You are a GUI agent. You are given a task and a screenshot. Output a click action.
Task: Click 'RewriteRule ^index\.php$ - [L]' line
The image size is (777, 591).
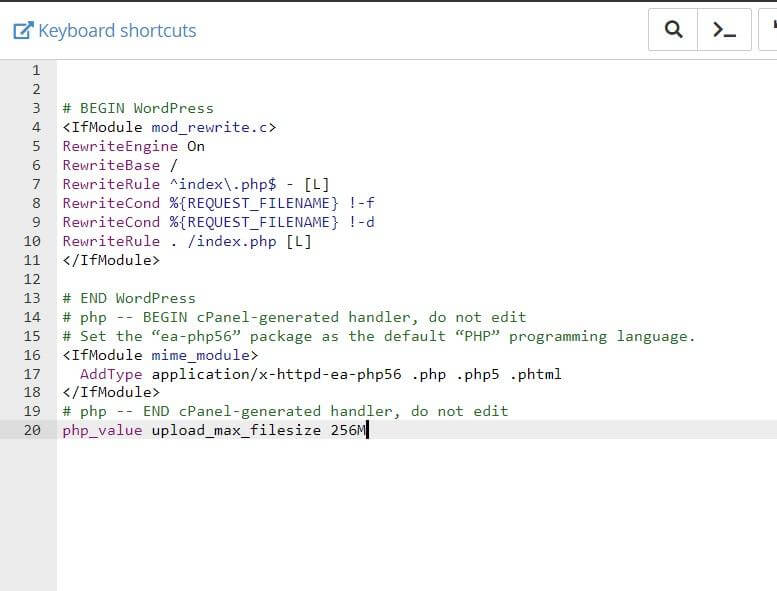click(196, 184)
